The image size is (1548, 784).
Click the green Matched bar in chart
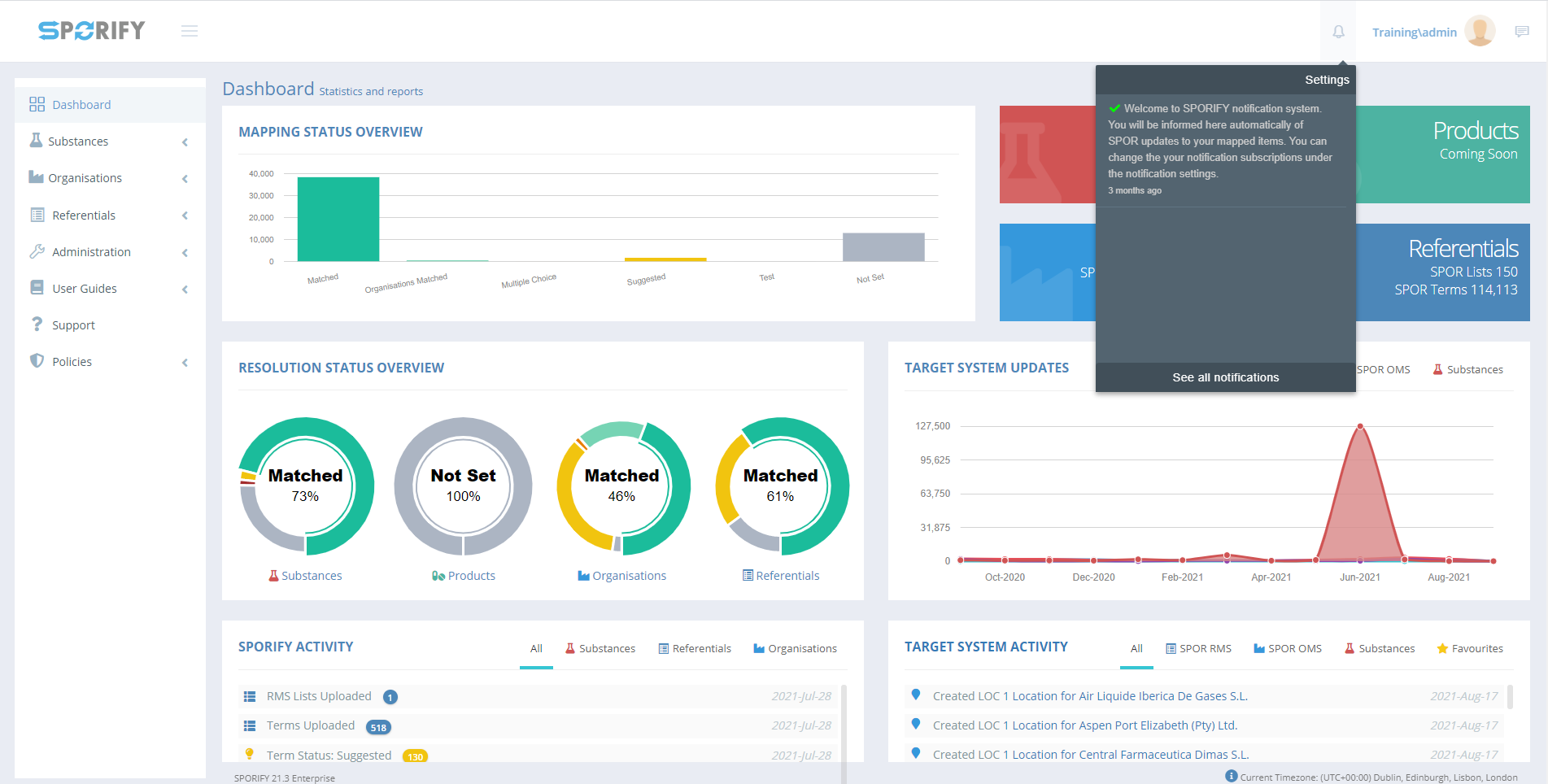(338, 220)
